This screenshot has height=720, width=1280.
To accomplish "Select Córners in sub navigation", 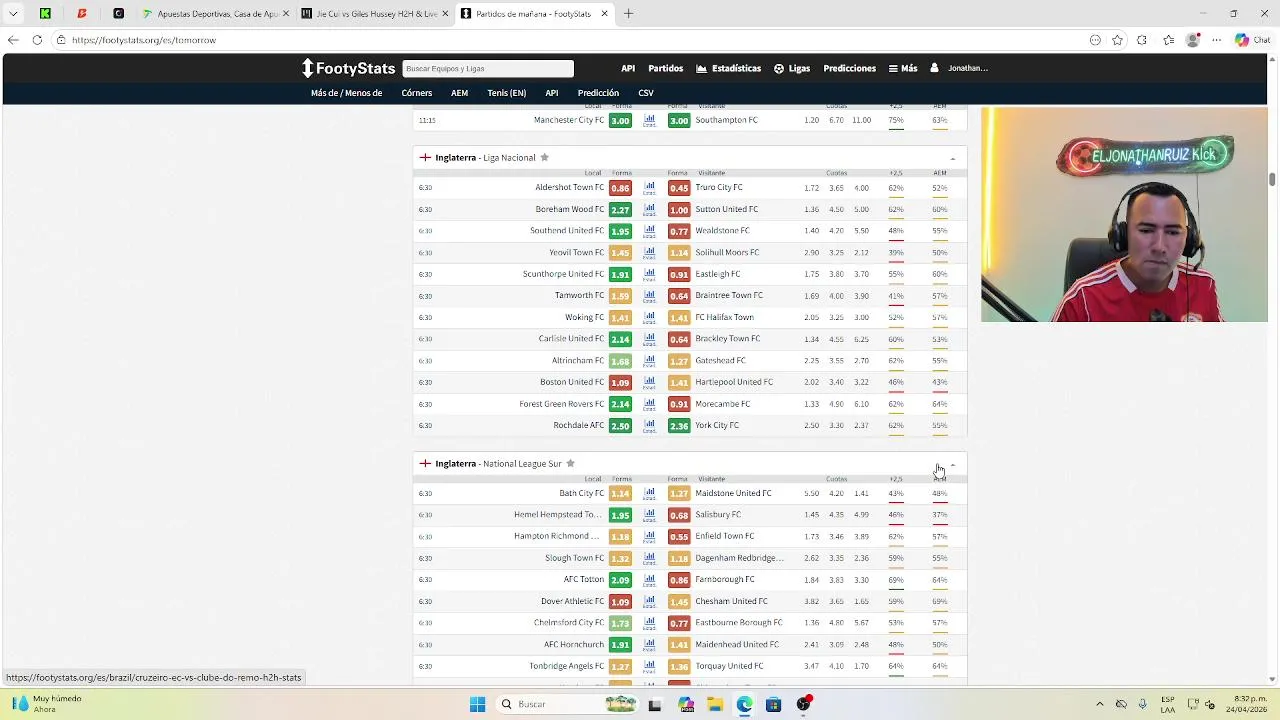I will point(417,93).
